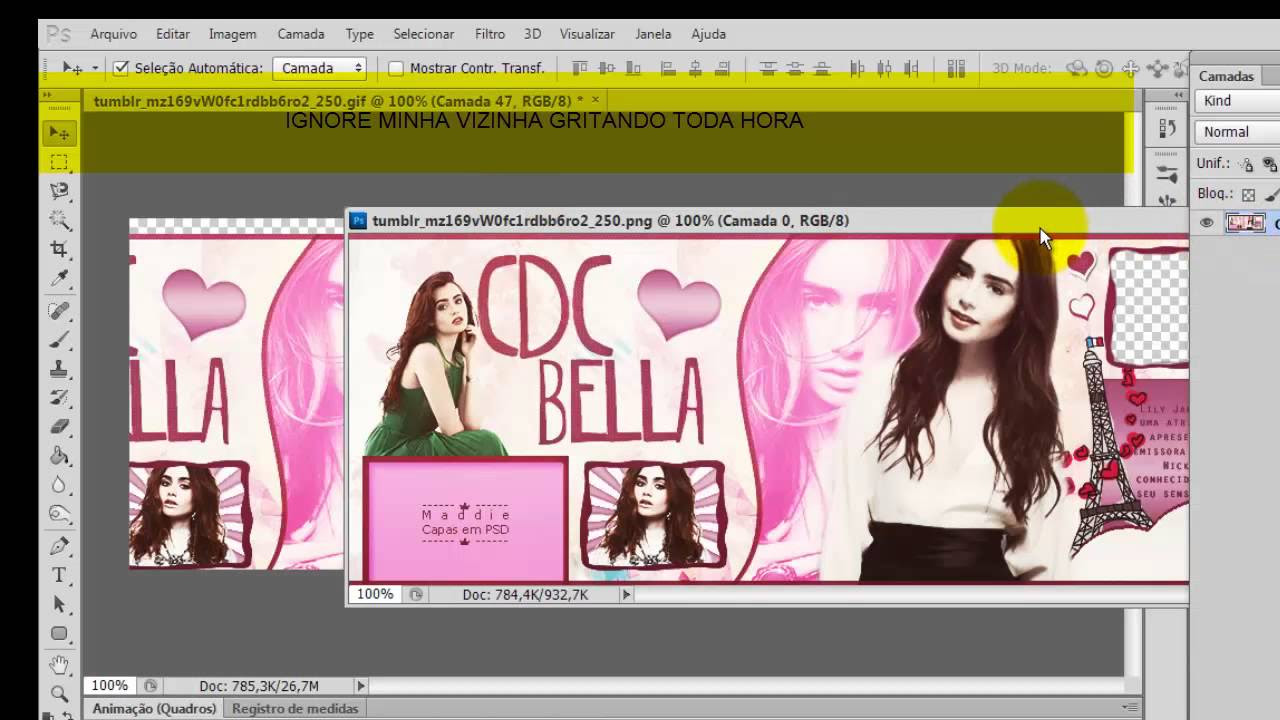Click the Photoshop logo icon
The image size is (1280, 720).
click(x=59, y=34)
